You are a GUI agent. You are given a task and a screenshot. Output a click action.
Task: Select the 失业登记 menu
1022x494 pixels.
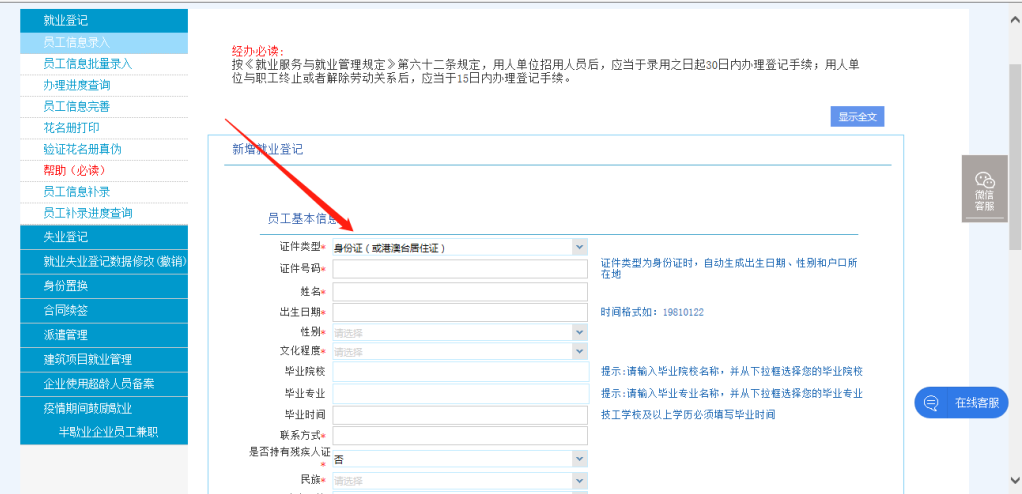click(104, 237)
